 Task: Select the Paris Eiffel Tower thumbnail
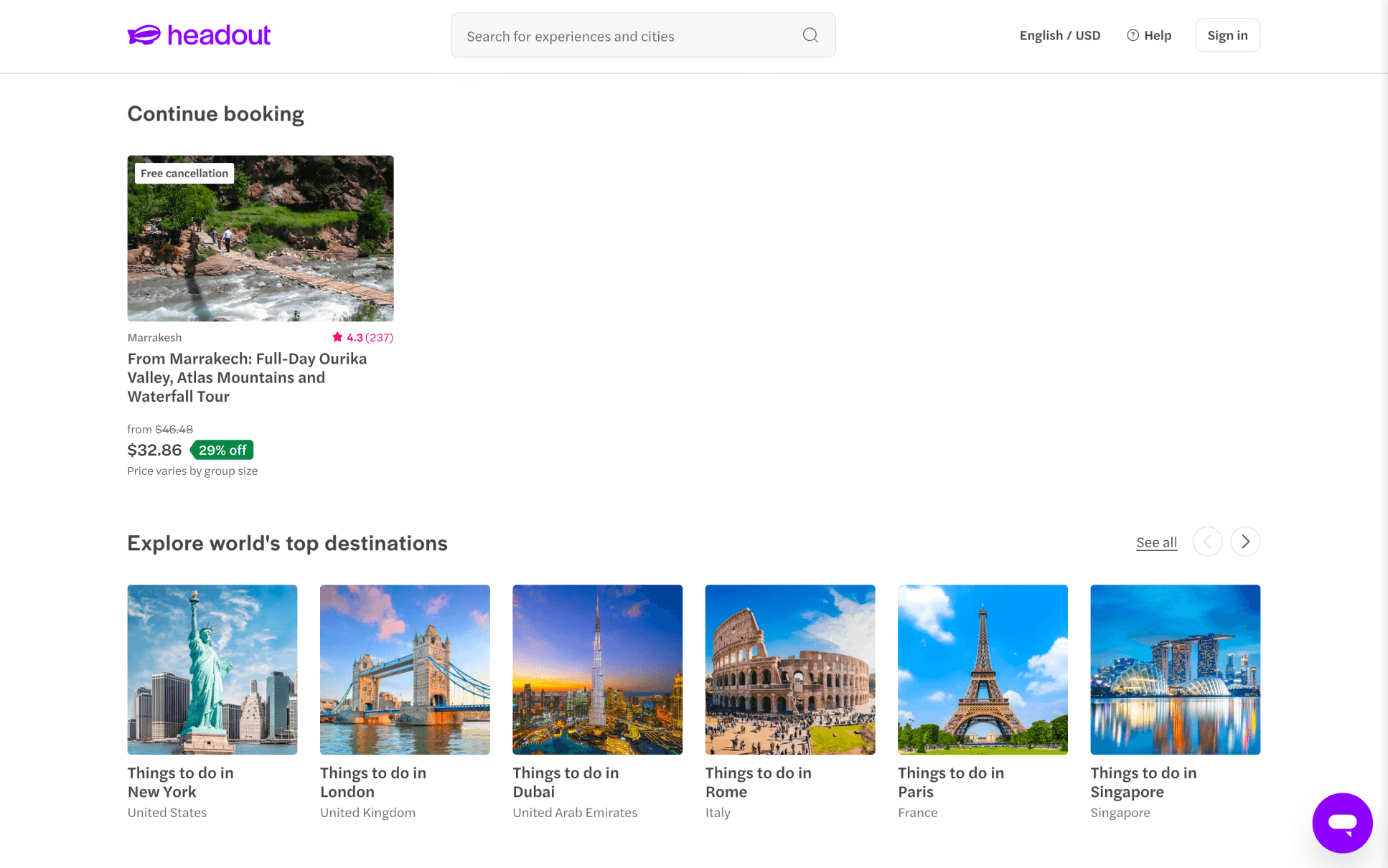[983, 669]
